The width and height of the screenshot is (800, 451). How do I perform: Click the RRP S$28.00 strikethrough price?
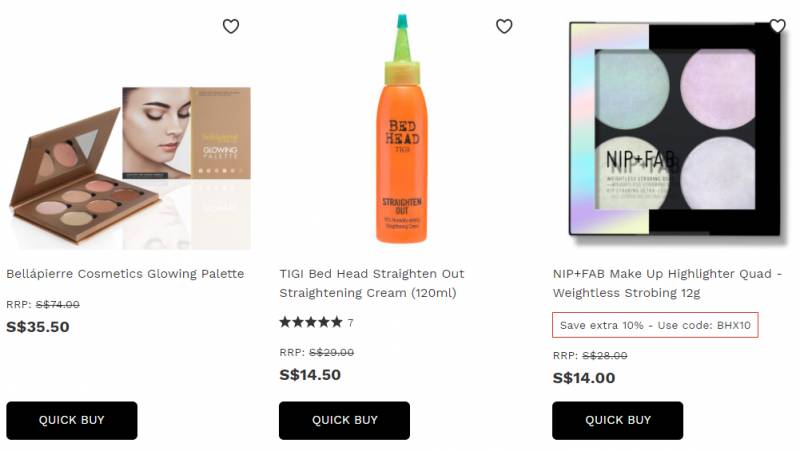pos(604,356)
